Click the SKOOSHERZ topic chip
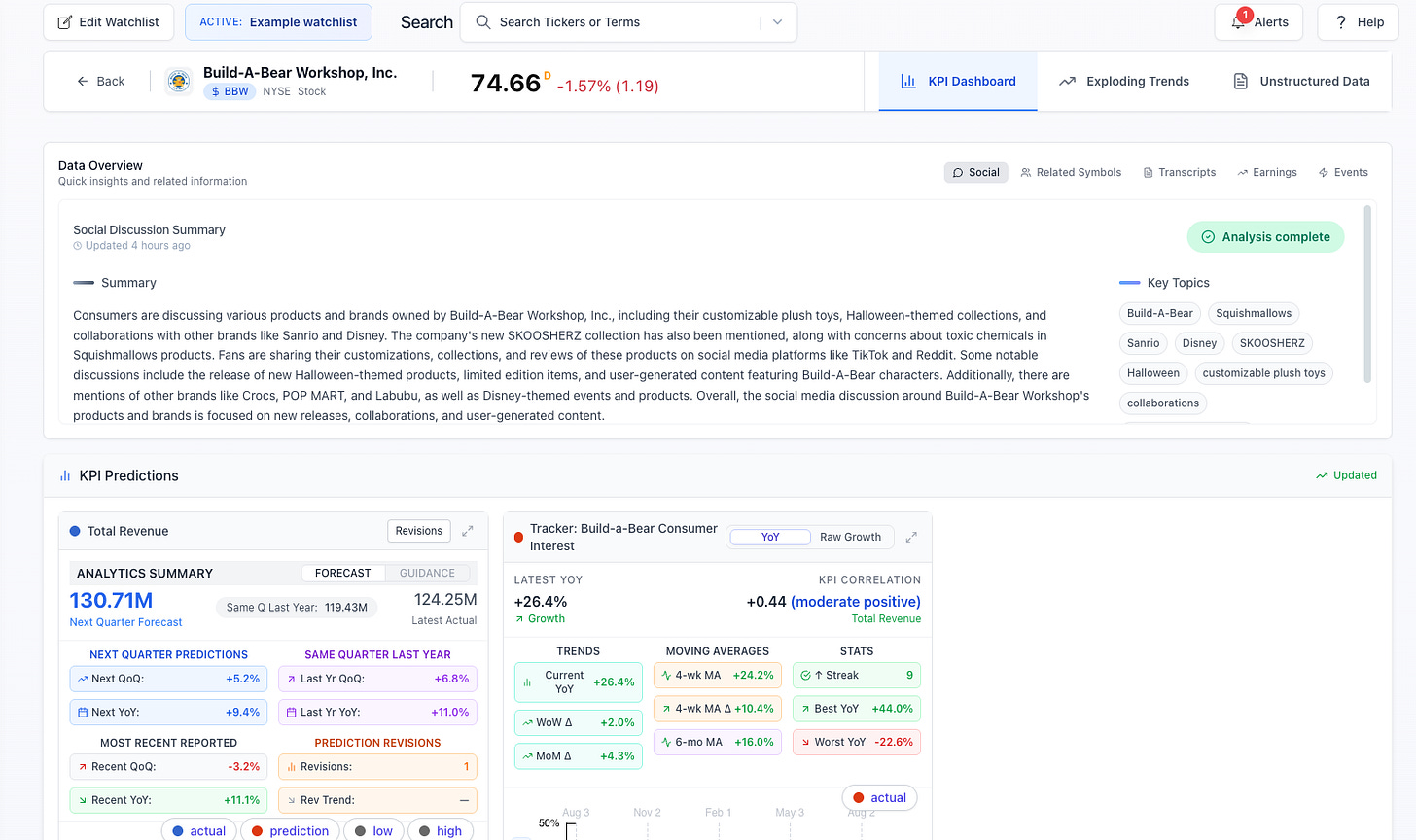The height and width of the screenshot is (840, 1416). click(x=1272, y=343)
